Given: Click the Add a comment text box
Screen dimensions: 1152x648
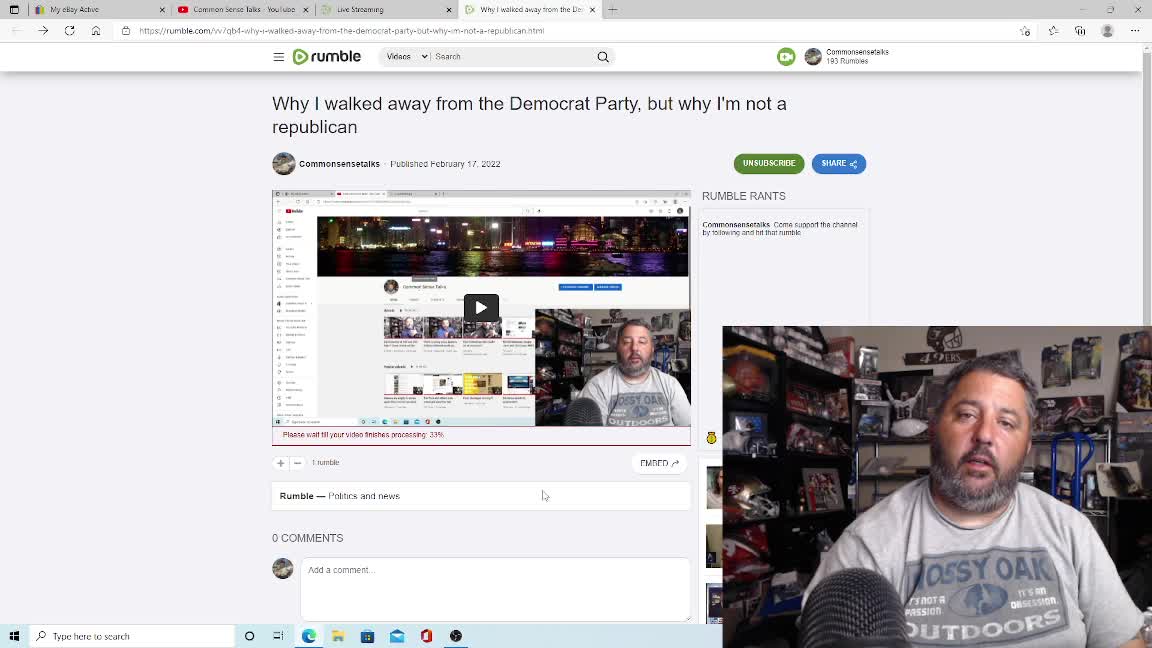Looking at the screenshot, I should [495, 589].
